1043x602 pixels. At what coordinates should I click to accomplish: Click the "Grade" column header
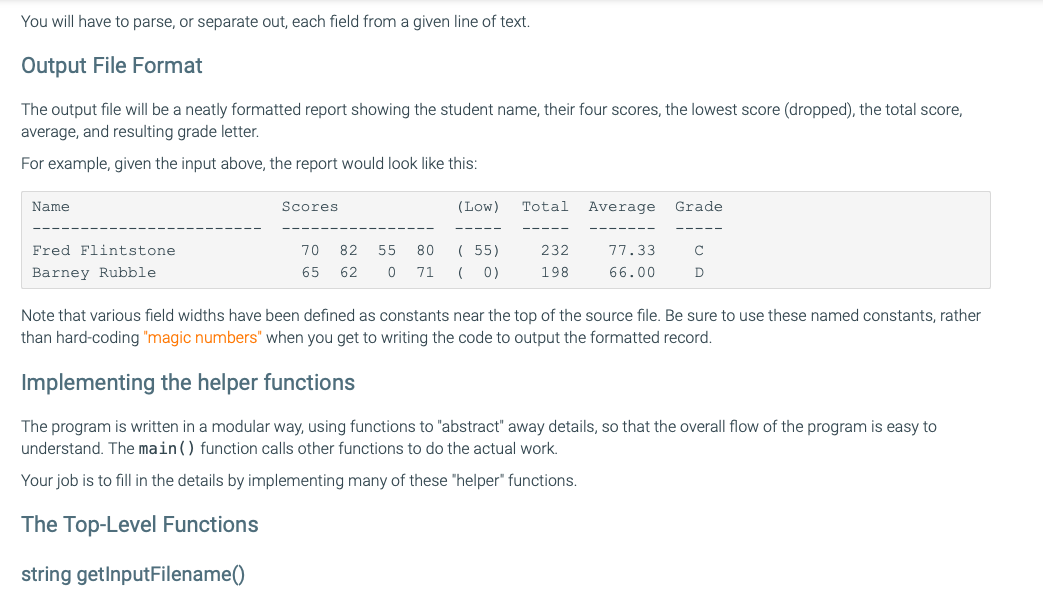[x=698, y=206]
